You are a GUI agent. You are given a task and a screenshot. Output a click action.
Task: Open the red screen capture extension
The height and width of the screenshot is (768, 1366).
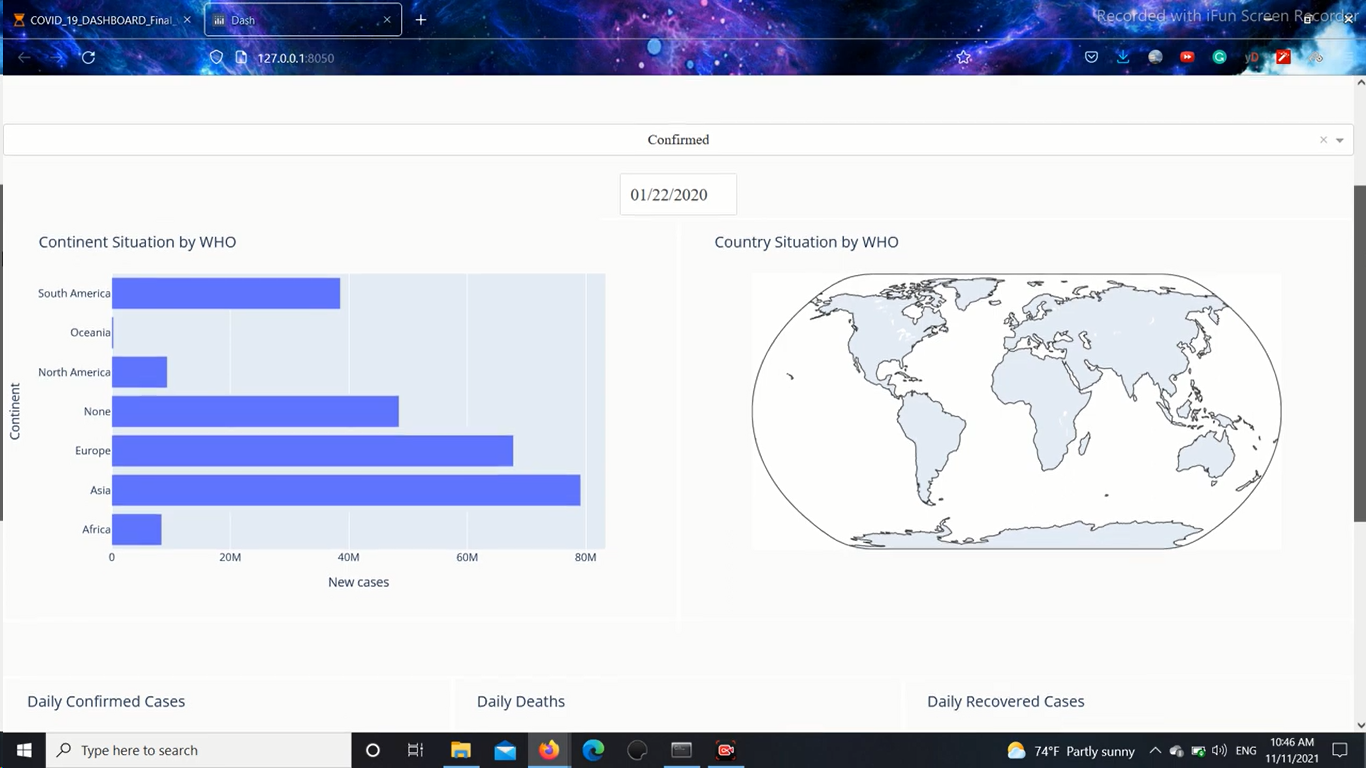[1283, 57]
